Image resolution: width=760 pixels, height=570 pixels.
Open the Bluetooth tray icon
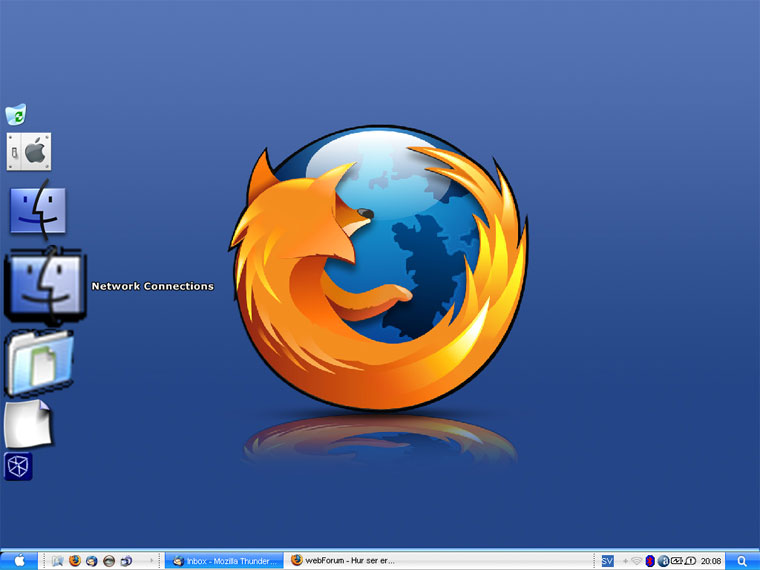click(x=650, y=561)
